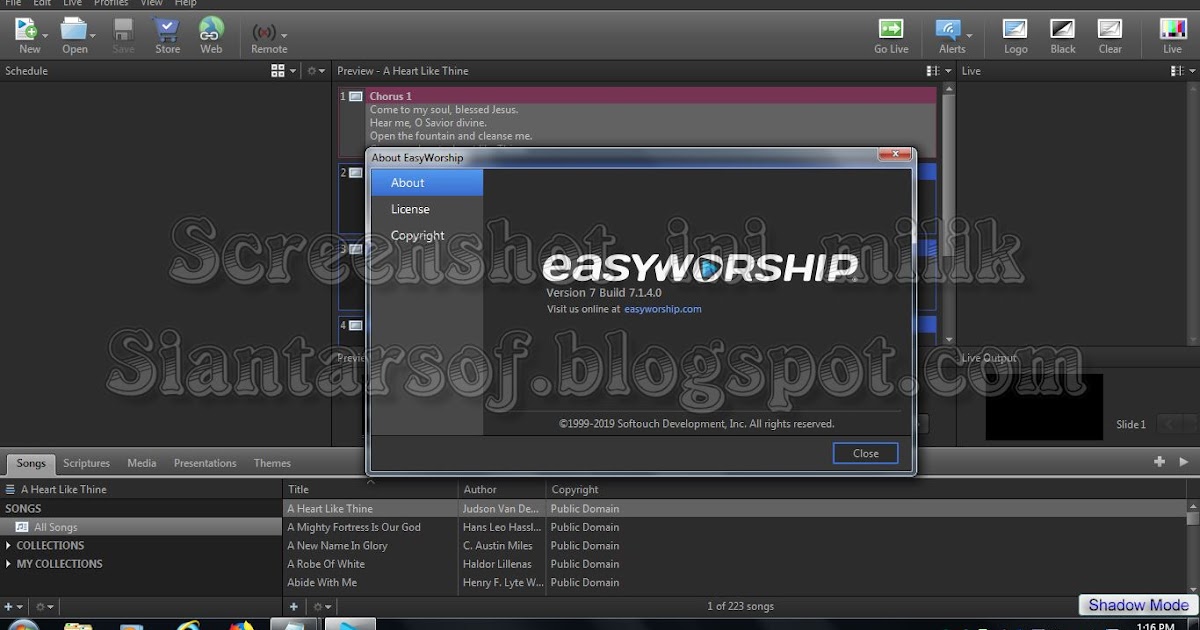Click the Preview pane view layout icon
Viewport: 1200px width, 630px height.
(x=934, y=71)
